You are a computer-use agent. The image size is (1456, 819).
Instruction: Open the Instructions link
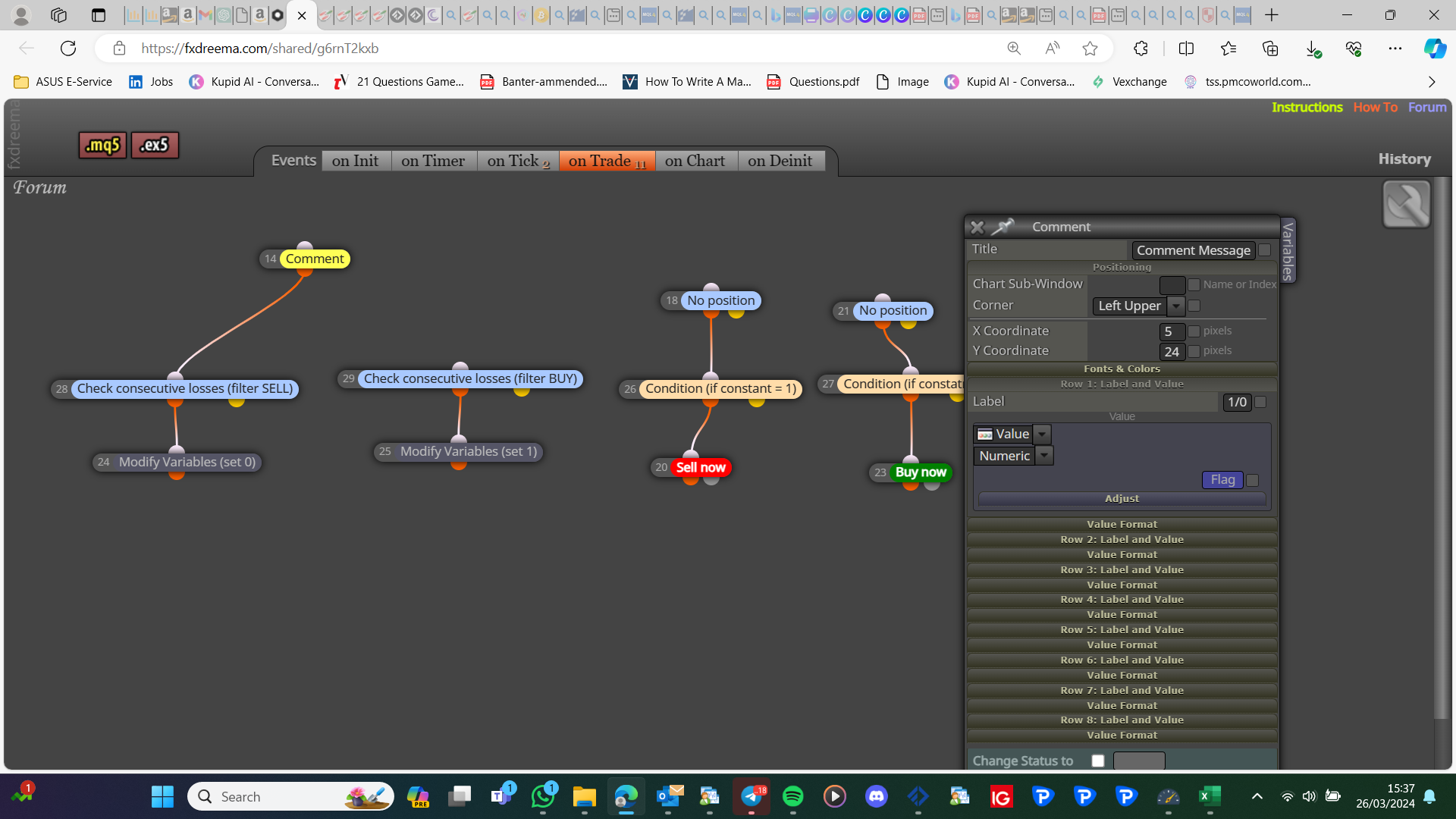click(1307, 107)
